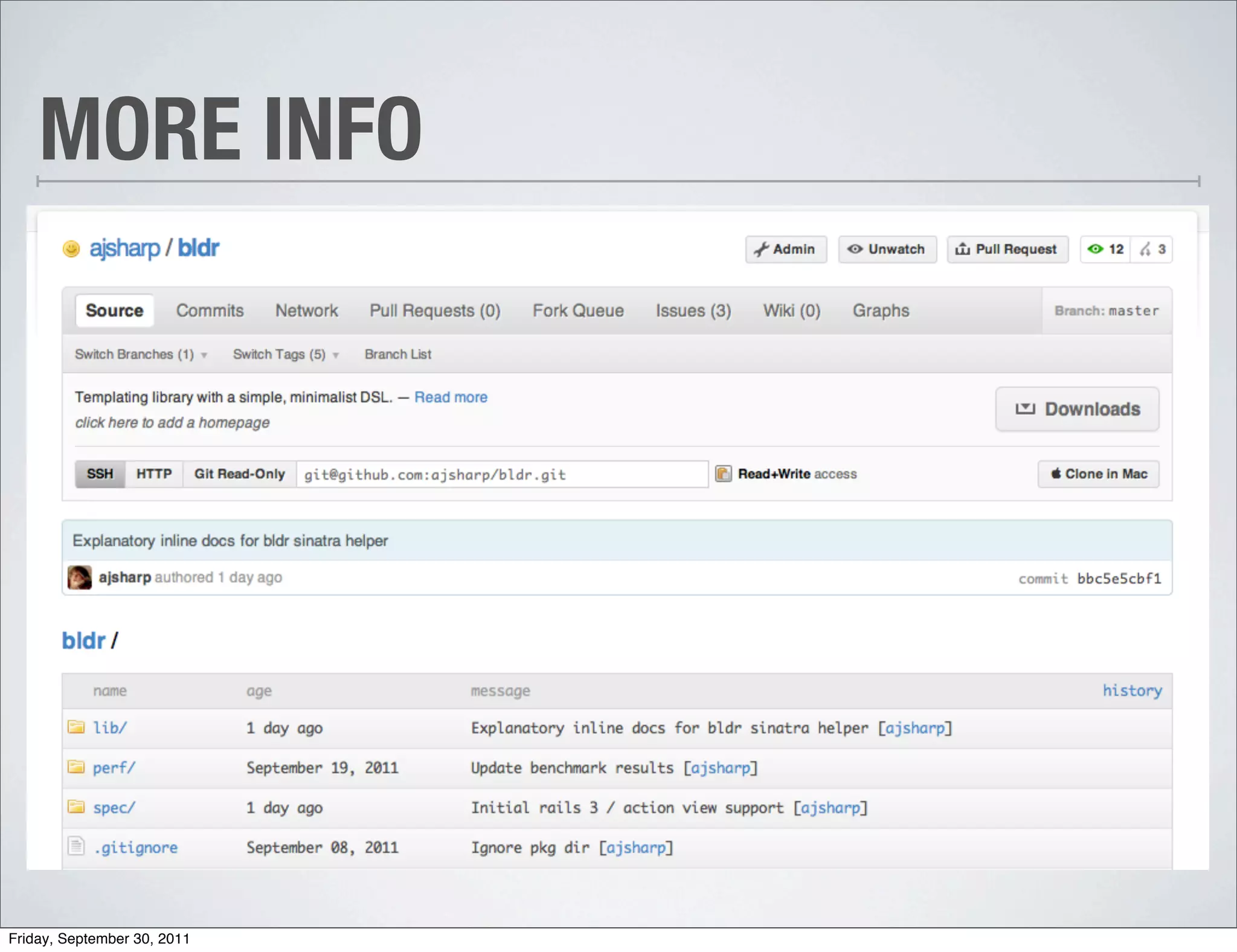
Task: Select the HTTP clone URL option
Action: coord(154,474)
